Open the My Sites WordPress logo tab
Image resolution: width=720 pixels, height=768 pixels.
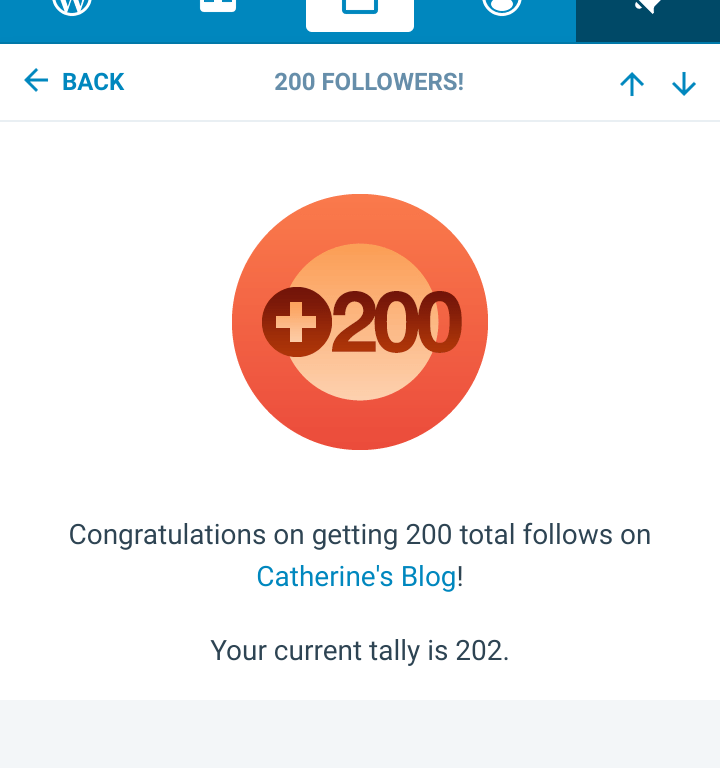72,8
